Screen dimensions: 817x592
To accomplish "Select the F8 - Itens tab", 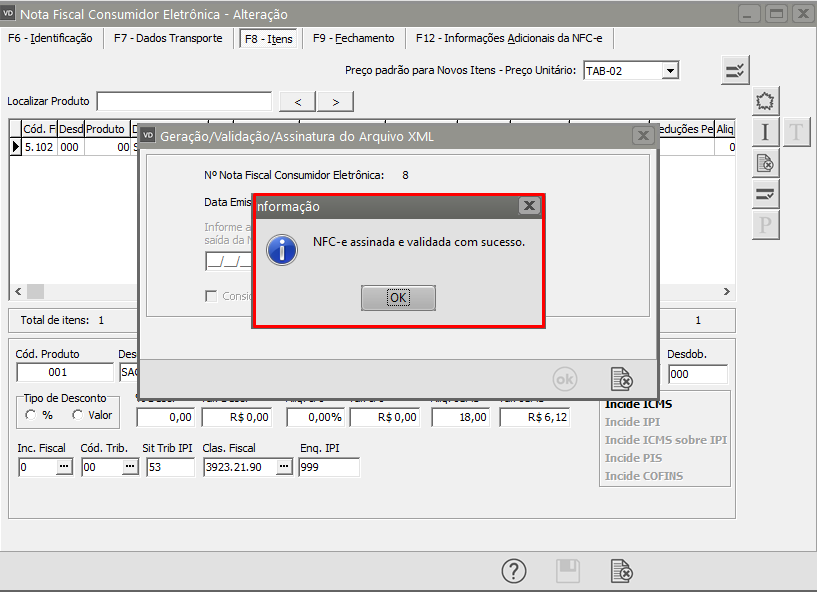I will pos(268,39).
